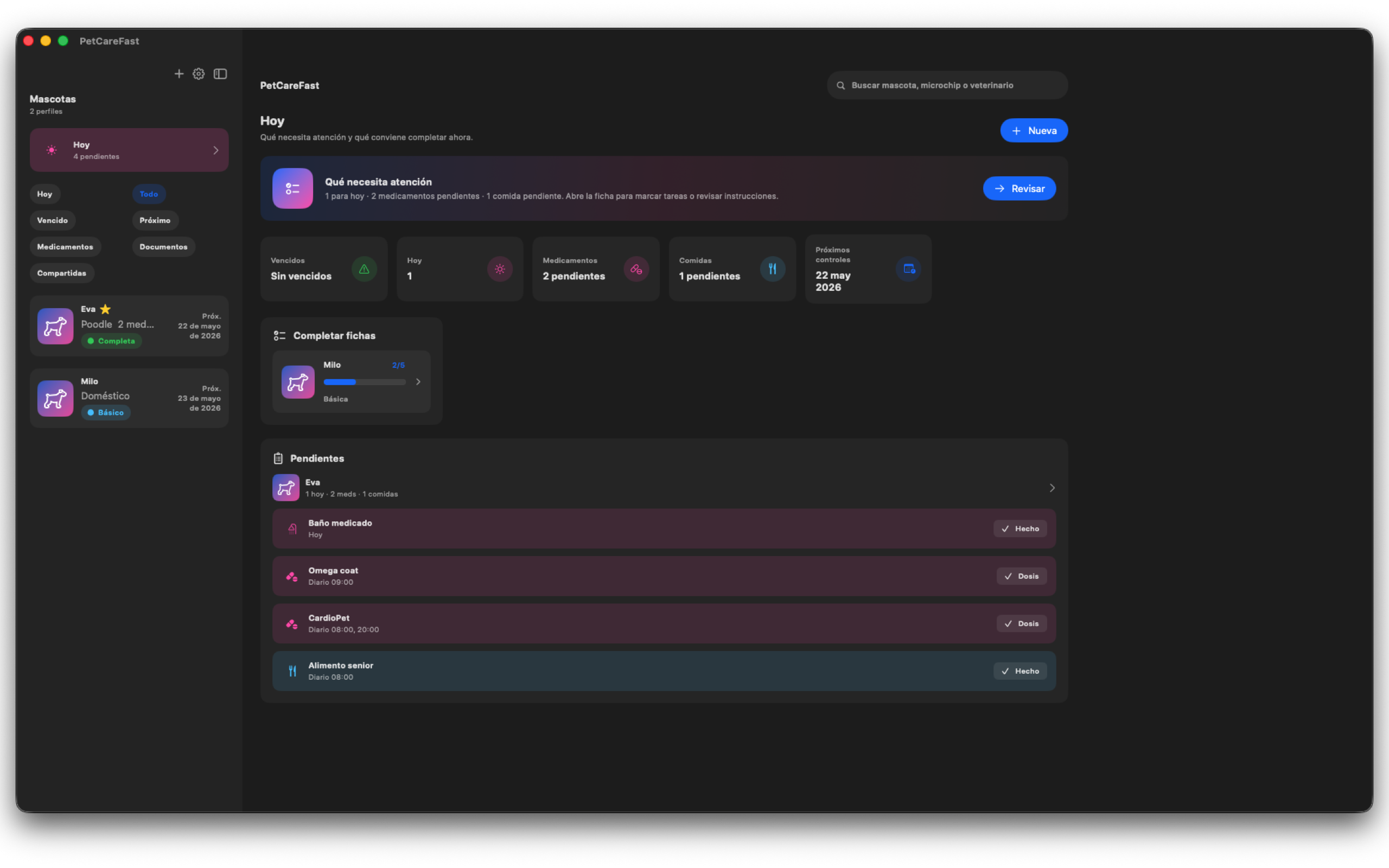Select the Vencido filter chip
1389x868 pixels.
coord(52,220)
